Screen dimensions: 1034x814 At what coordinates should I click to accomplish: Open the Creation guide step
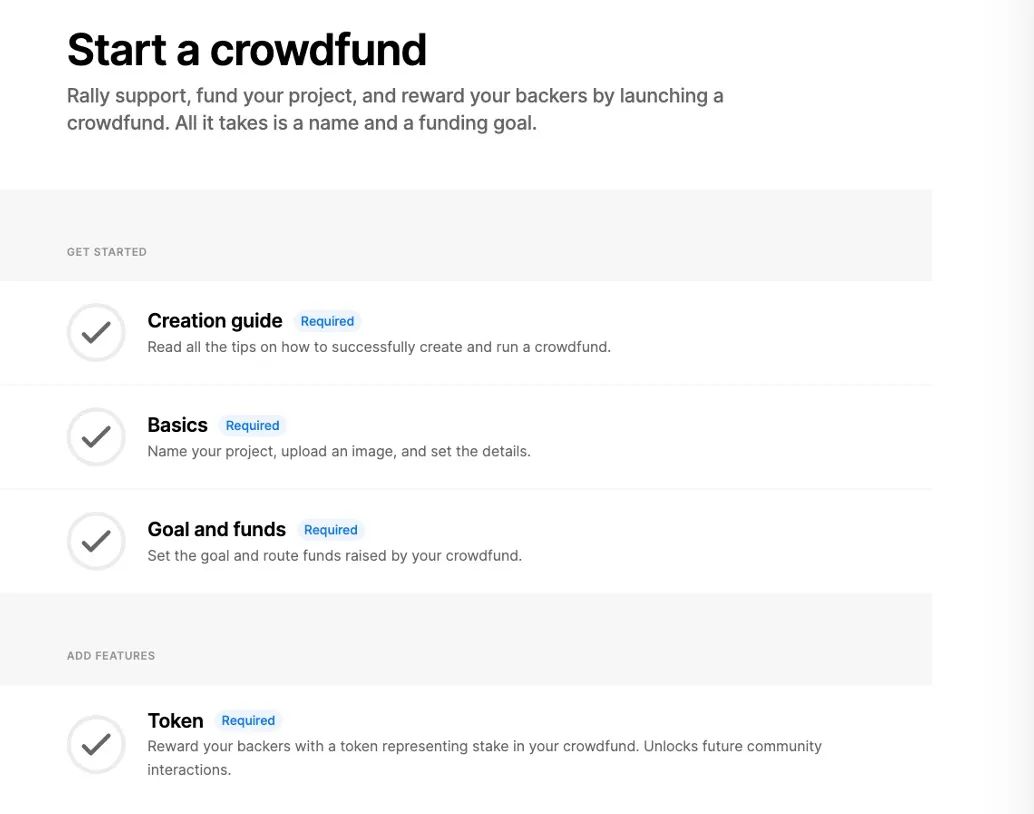[x=215, y=321]
